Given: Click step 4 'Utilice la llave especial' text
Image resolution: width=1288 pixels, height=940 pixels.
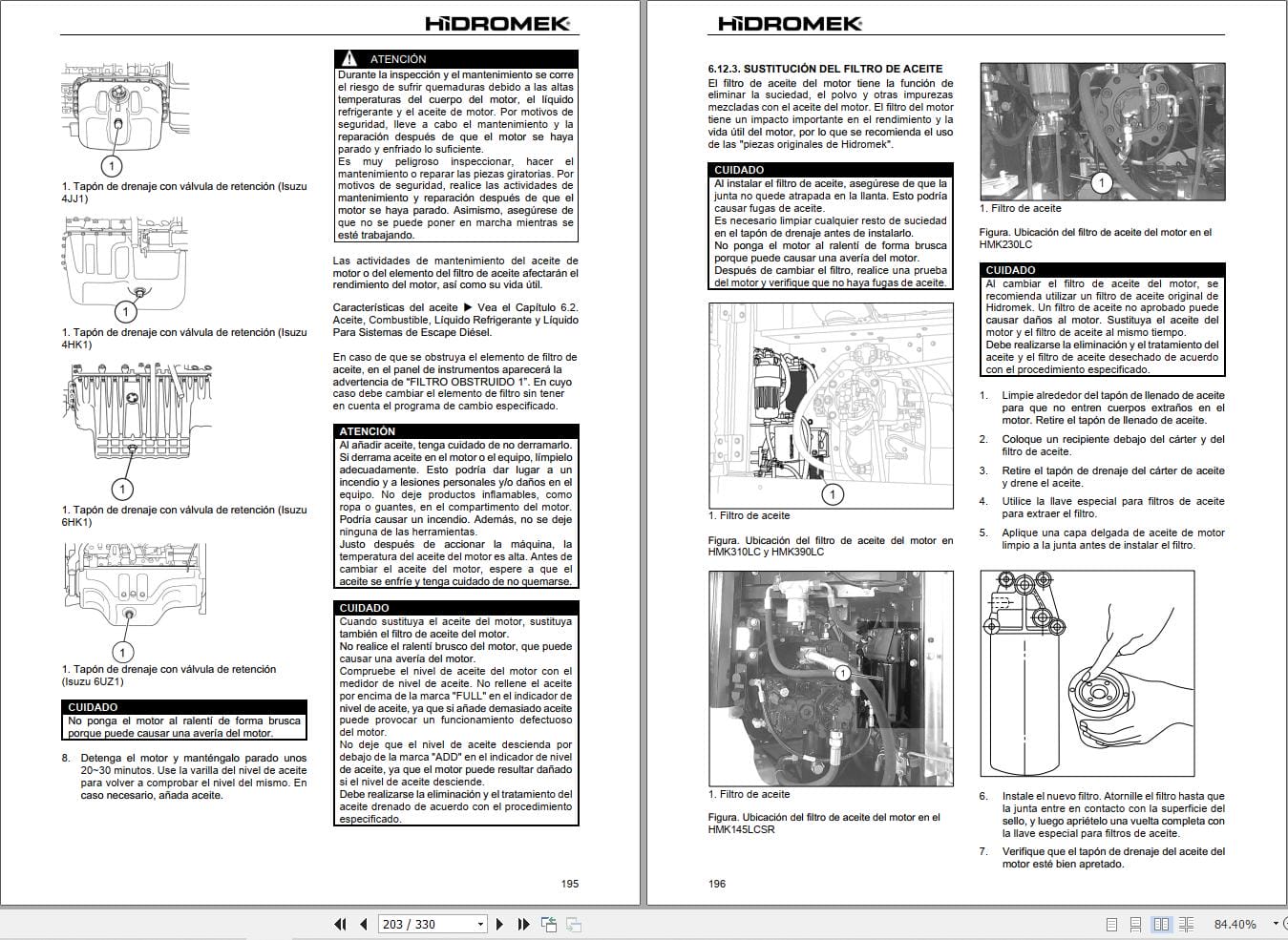Looking at the screenshot, I should pos(1103,507).
